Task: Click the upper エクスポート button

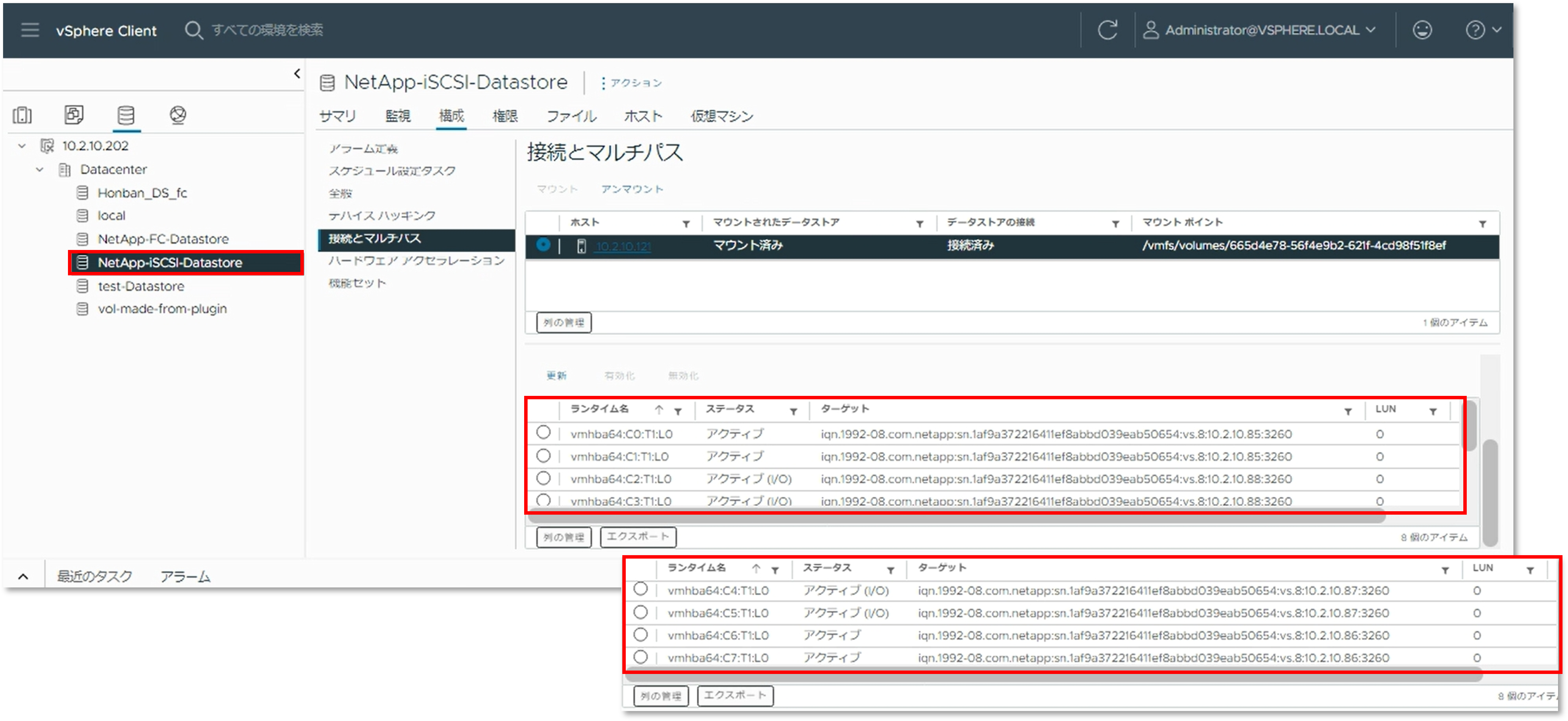Action: pyautogui.click(x=638, y=537)
